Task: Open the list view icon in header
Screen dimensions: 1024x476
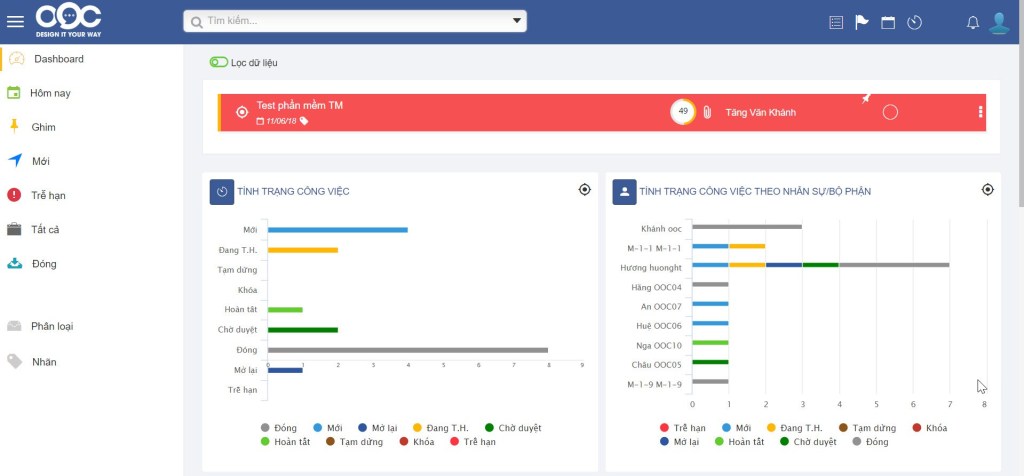Action: click(x=836, y=23)
